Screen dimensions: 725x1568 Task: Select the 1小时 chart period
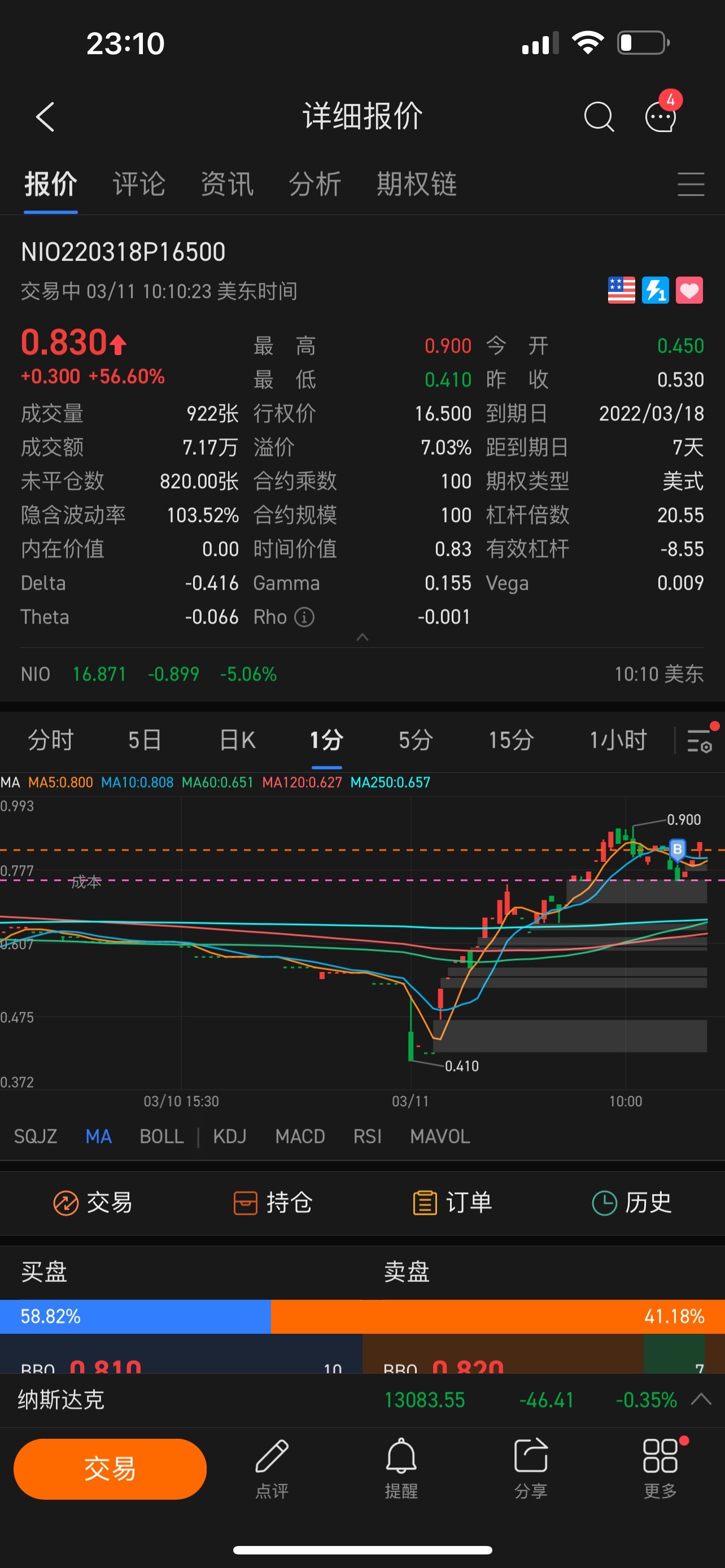pos(617,740)
